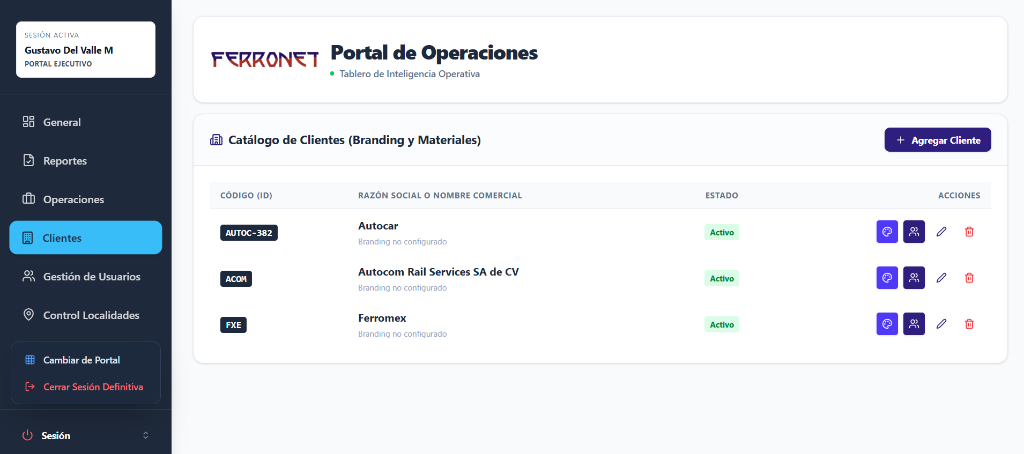Screen dimensions: 1024x454
Task: Open Gestión de Usuarios
Action: pyautogui.click(x=86, y=276)
